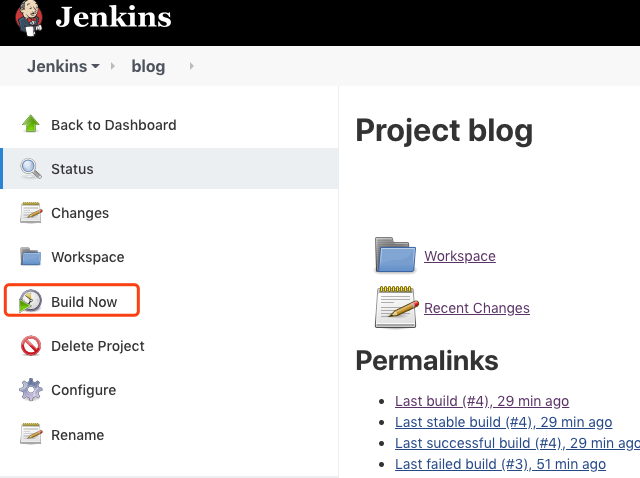Select Delete Project in the sidebar
Viewport: 640px width, 478px height.
pyautogui.click(x=98, y=346)
